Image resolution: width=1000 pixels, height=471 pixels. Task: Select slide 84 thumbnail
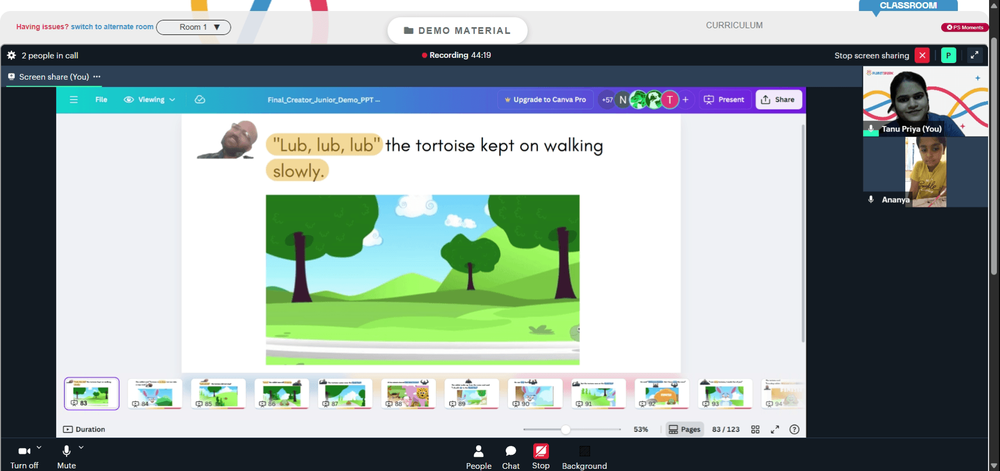pyautogui.click(x=155, y=393)
